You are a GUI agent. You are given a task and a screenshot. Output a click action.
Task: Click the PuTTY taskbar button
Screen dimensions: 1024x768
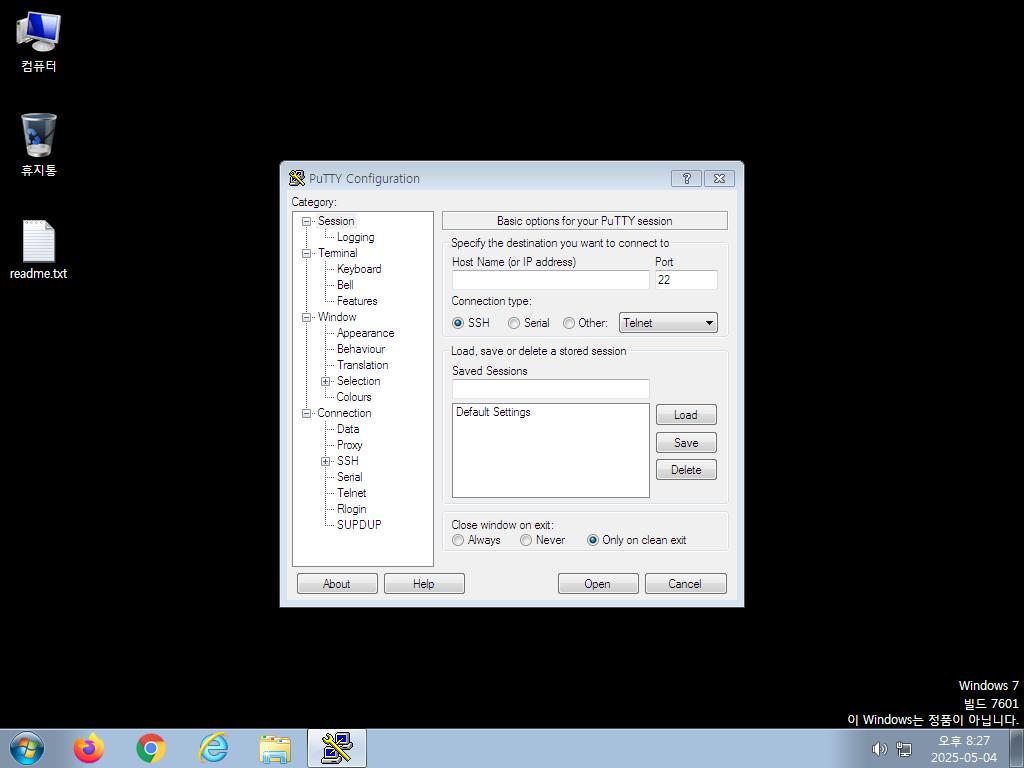(x=337, y=748)
